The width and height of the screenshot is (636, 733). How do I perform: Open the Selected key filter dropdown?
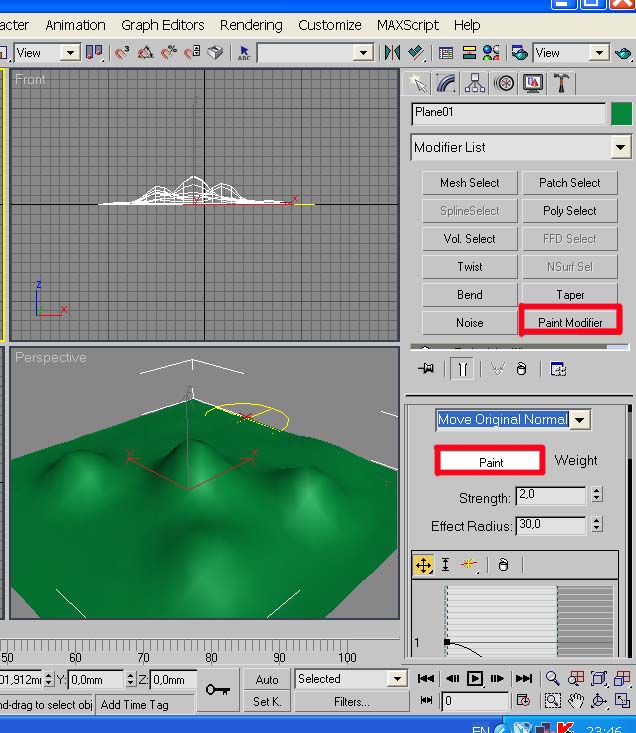coord(397,679)
